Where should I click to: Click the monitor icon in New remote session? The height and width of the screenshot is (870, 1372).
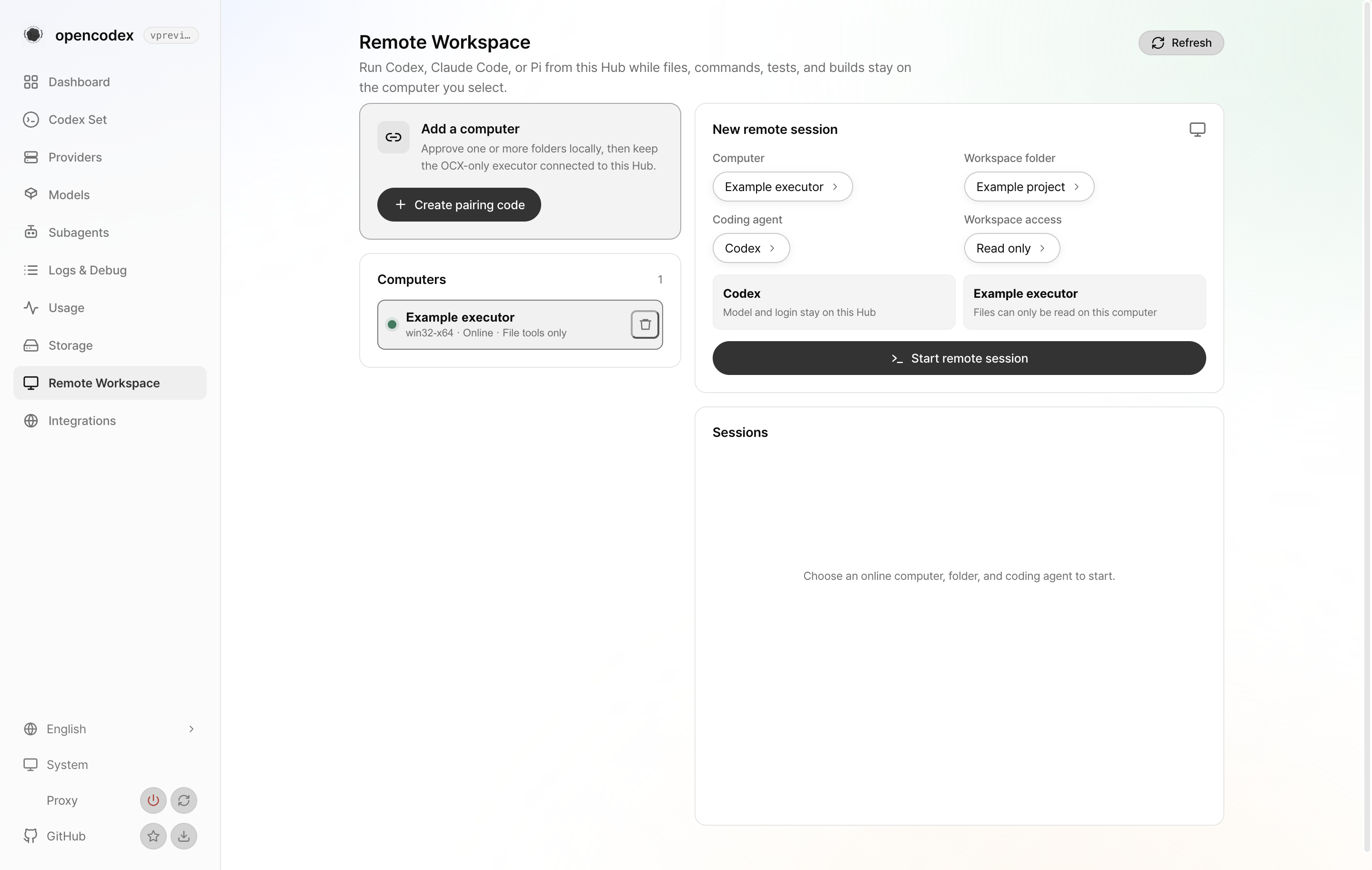click(x=1197, y=129)
